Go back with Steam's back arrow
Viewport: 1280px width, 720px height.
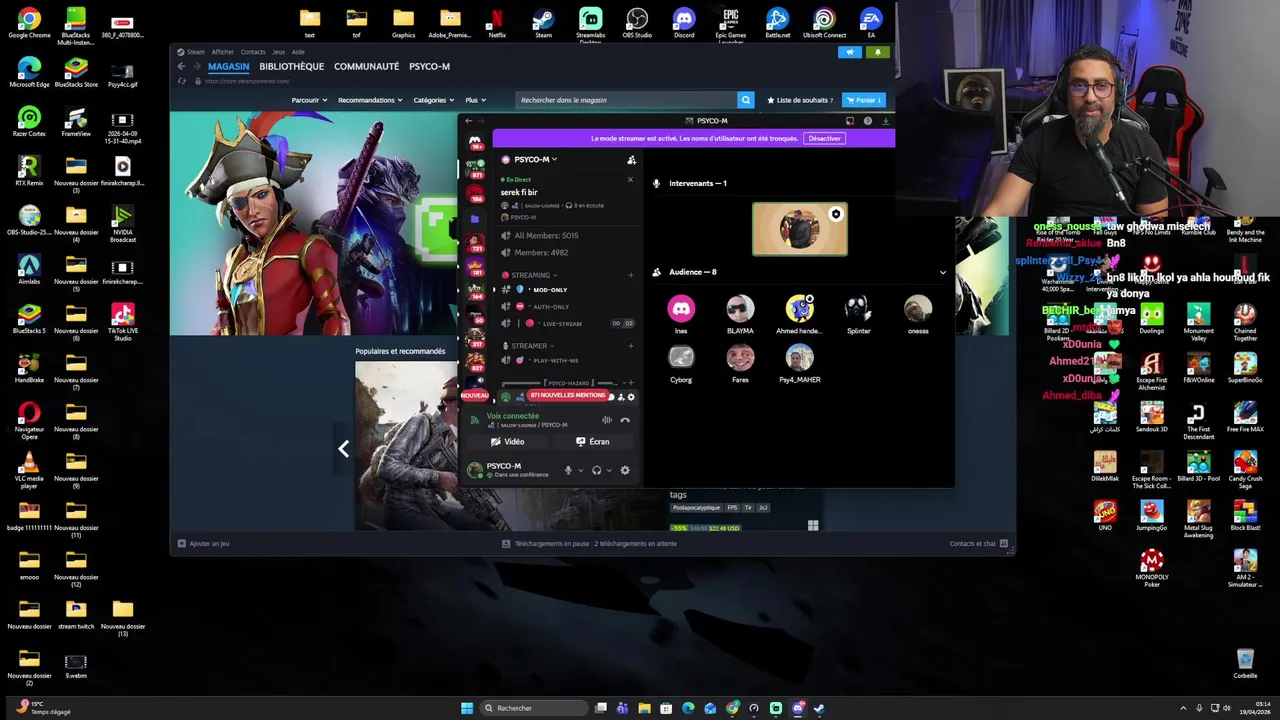tap(181, 66)
